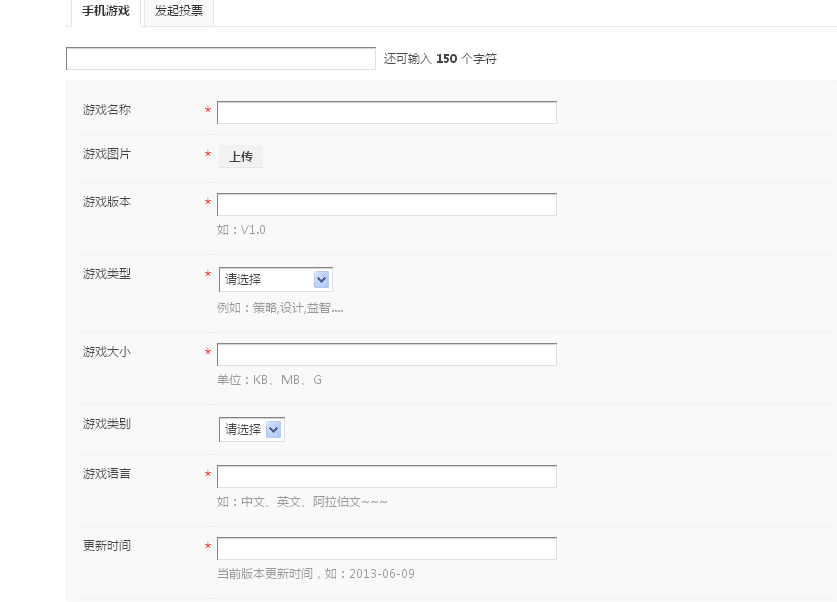The height and width of the screenshot is (602, 837).
Task: Click the 还可输入 150 个字符 counter text
Action: click(x=440, y=58)
